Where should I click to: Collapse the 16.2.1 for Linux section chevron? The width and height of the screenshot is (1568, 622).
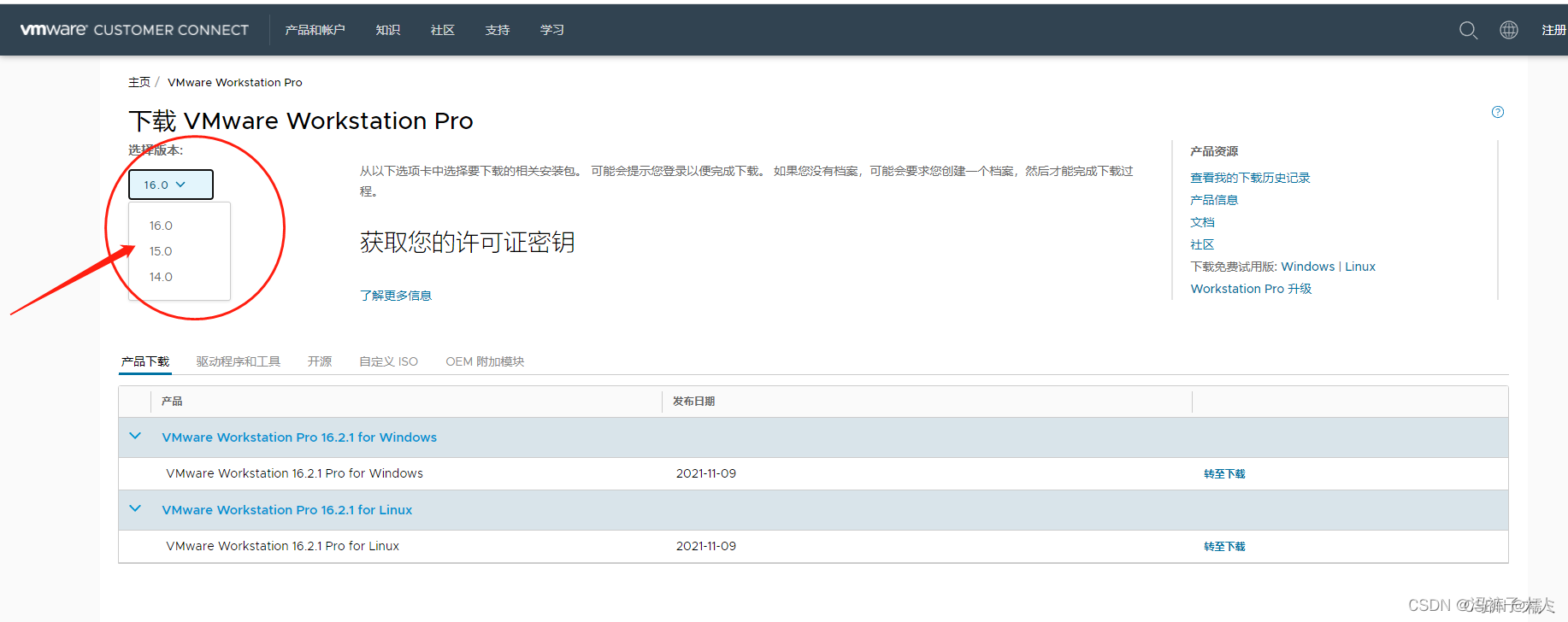click(x=135, y=508)
